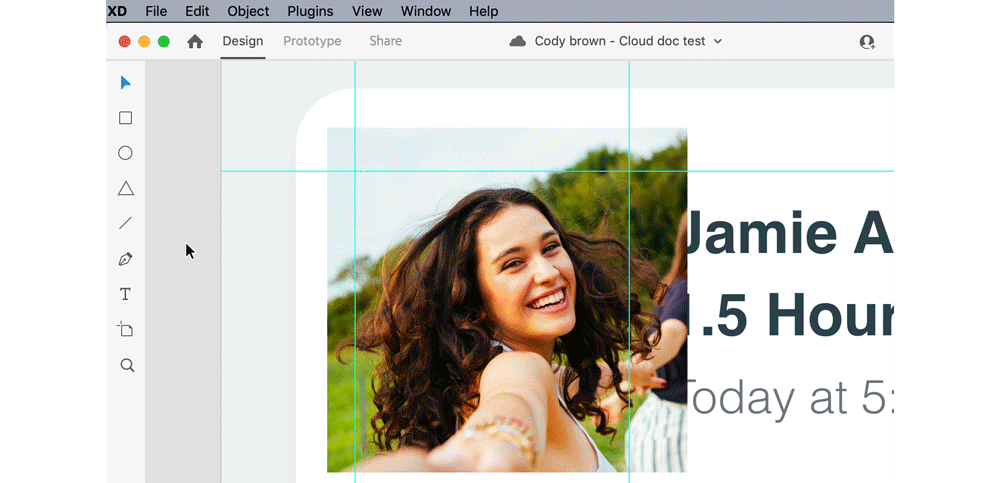Select the Zoom magnifier tool
The width and height of the screenshot is (1000, 483).
[127, 366]
